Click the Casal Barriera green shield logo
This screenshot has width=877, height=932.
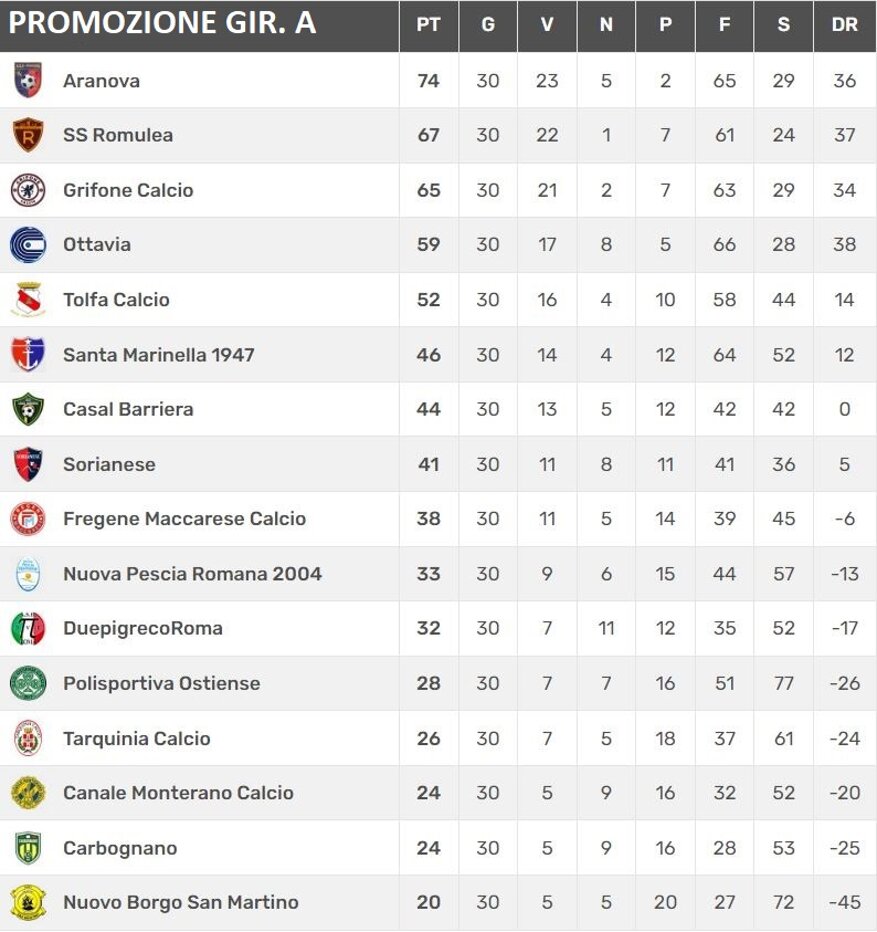(x=28, y=409)
